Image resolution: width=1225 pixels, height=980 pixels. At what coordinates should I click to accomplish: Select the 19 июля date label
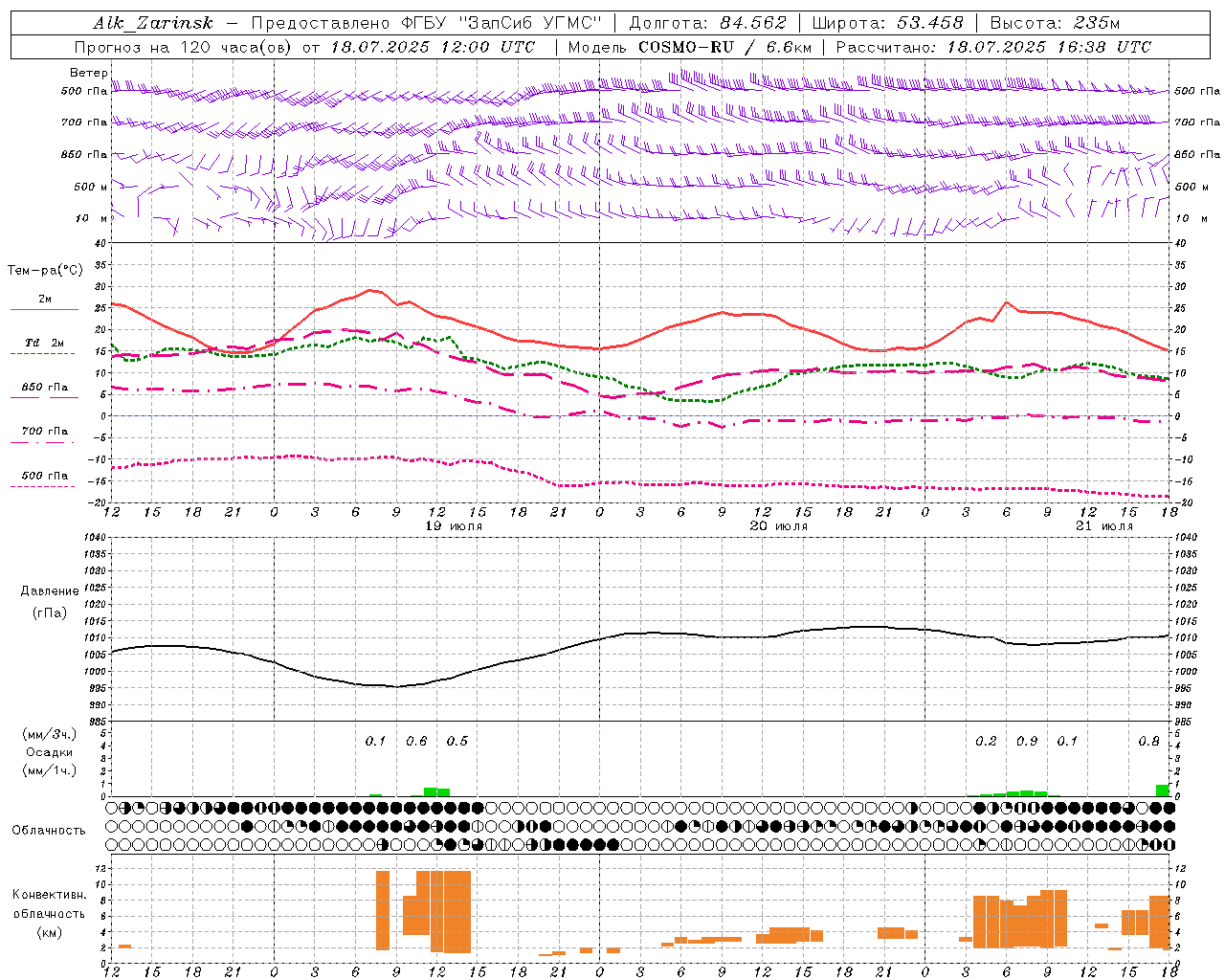tap(452, 526)
